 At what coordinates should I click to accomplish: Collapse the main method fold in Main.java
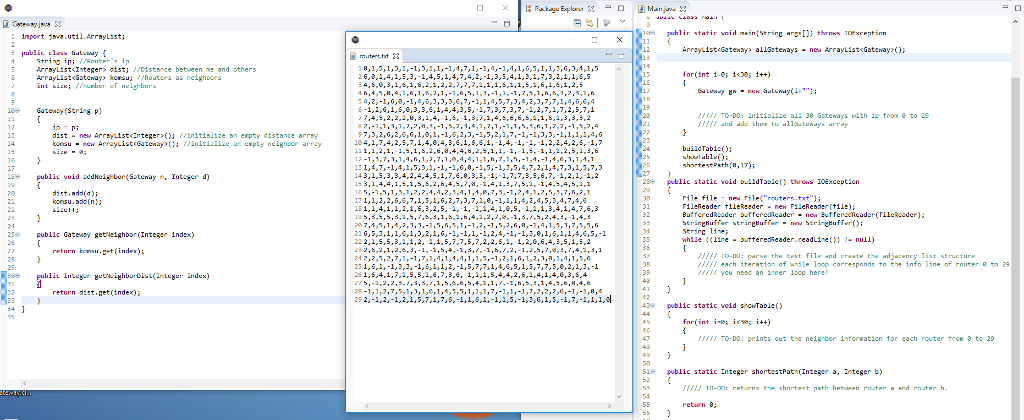coord(652,33)
